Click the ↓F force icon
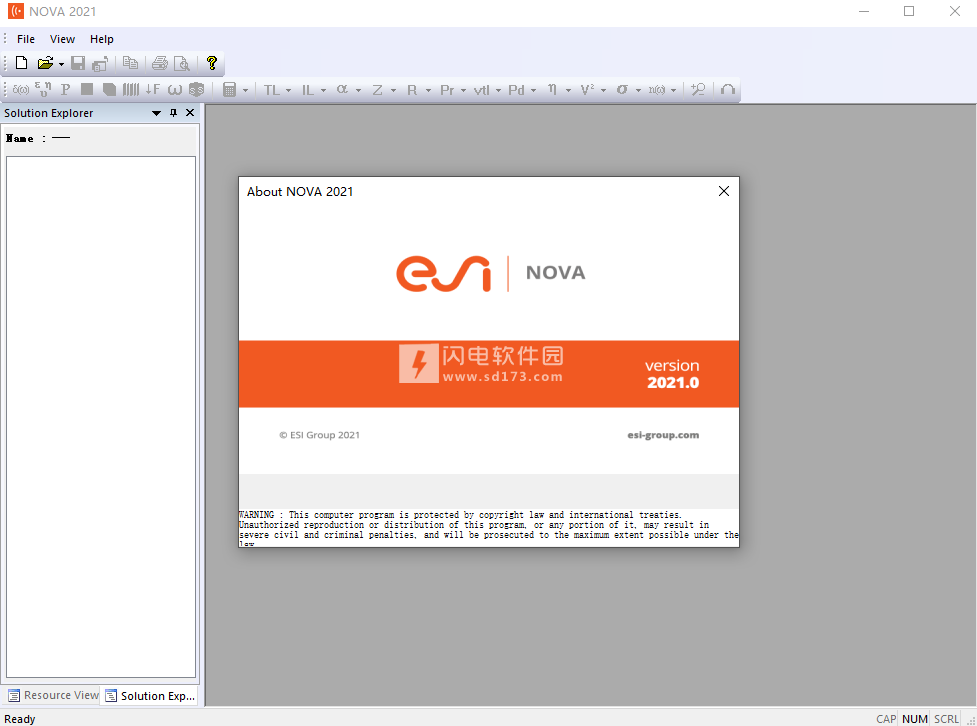This screenshot has height=726, width=977. tap(153, 89)
